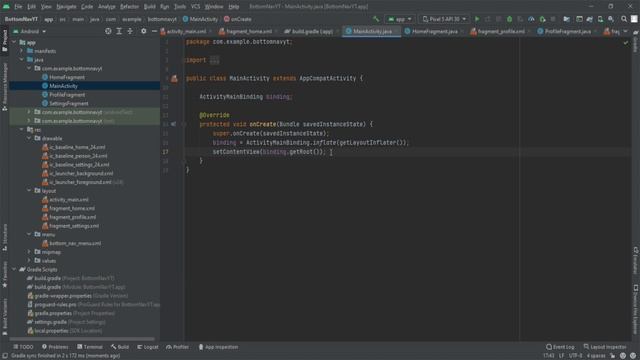The height and width of the screenshot is (360, 640).
Task: Open the Project side tool window tab
Action: tap(4, 40)
